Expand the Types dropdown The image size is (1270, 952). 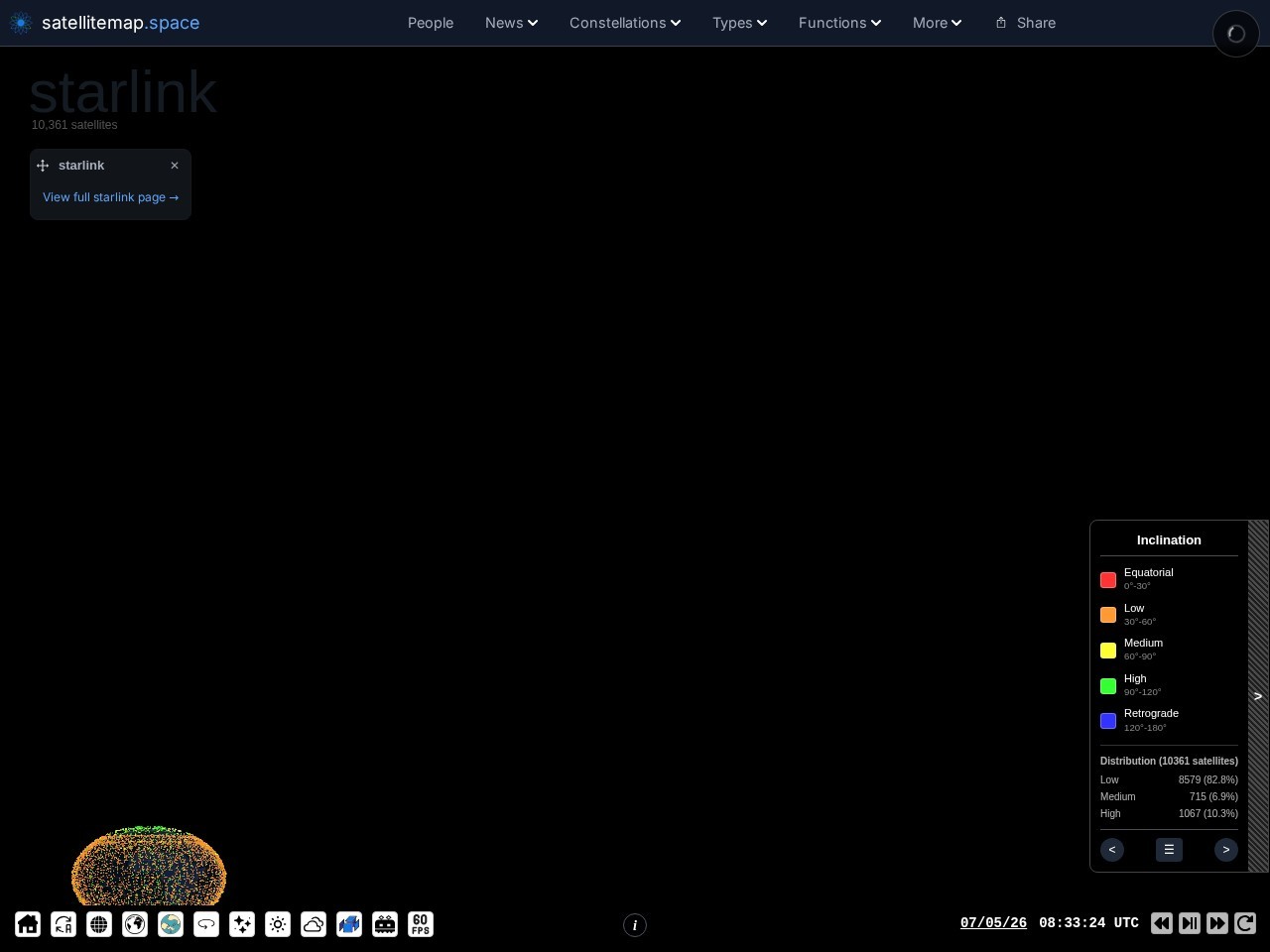(739, 23)
